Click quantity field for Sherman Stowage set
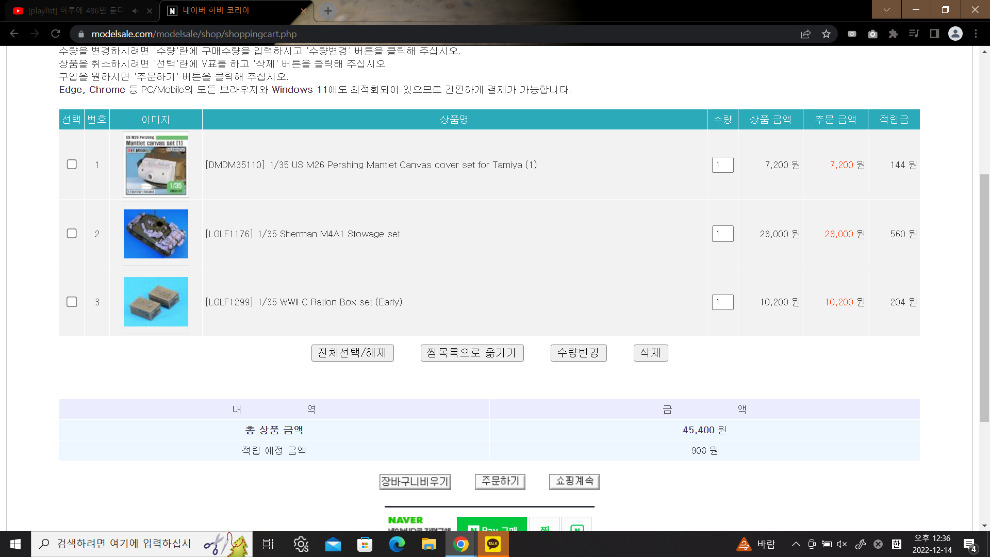 [722, 233]
